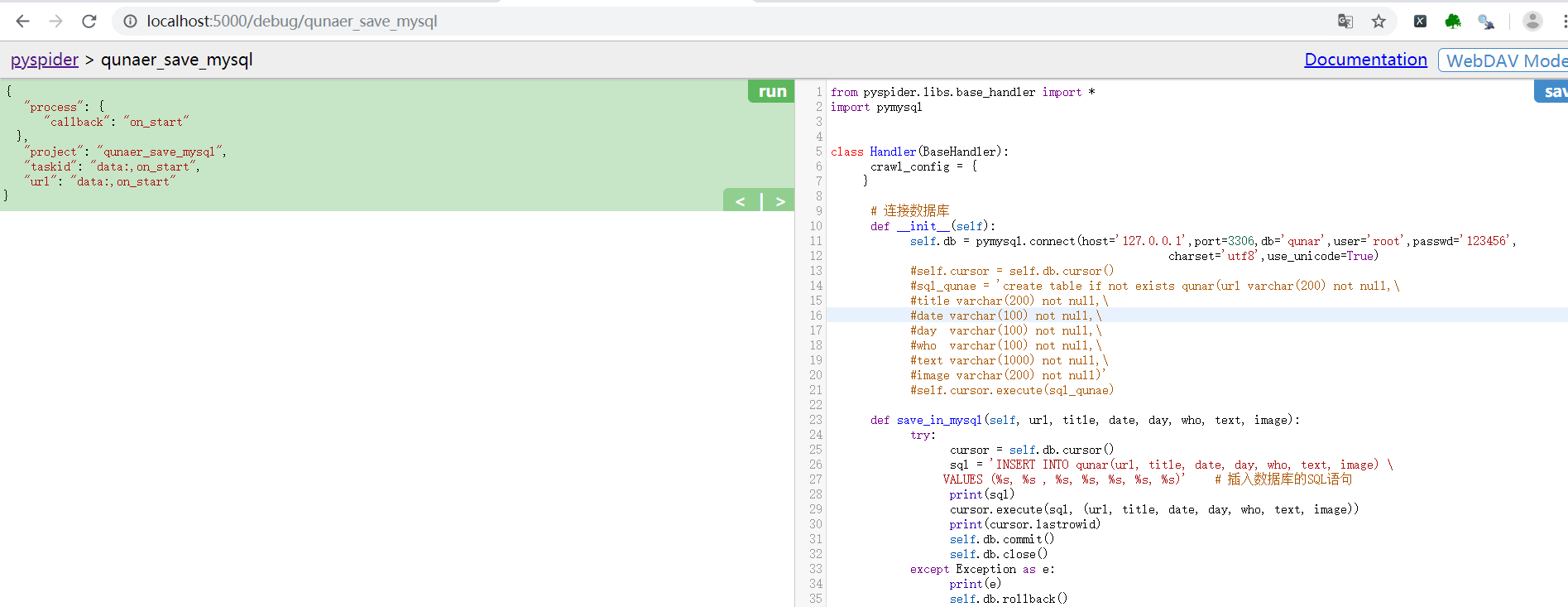The width and height of the screenshot is (1568, 607).
Task: Click the '#sql_qunae = create table' comment line
Action: [x=1155, y=286]
